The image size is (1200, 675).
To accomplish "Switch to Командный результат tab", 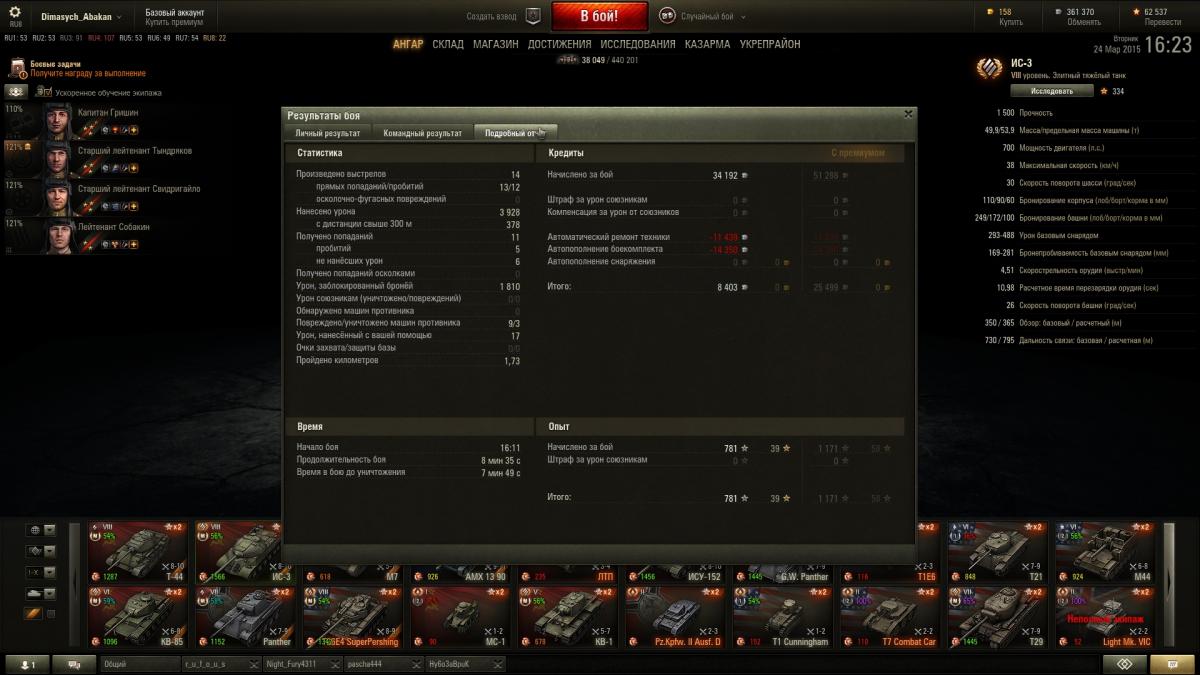I will [422, 132].
